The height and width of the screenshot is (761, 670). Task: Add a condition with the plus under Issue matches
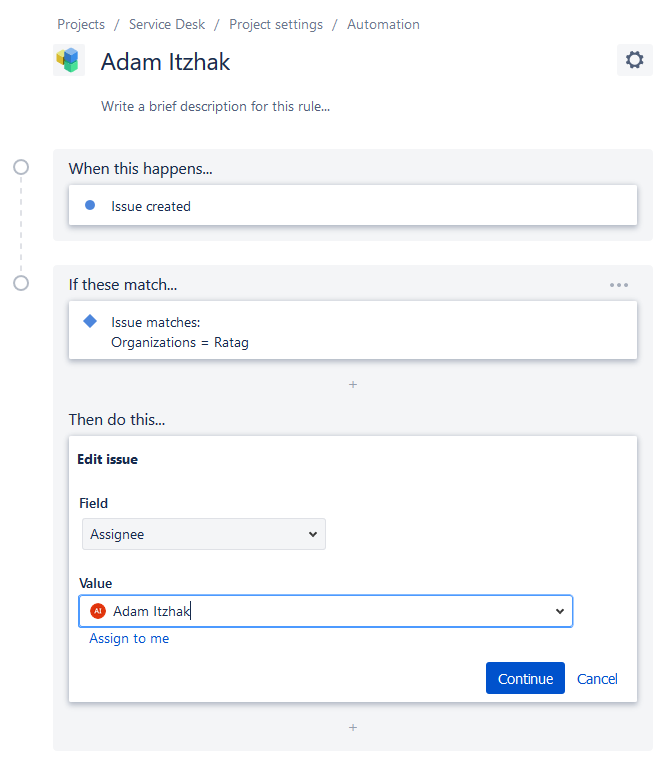click(353, 384)
